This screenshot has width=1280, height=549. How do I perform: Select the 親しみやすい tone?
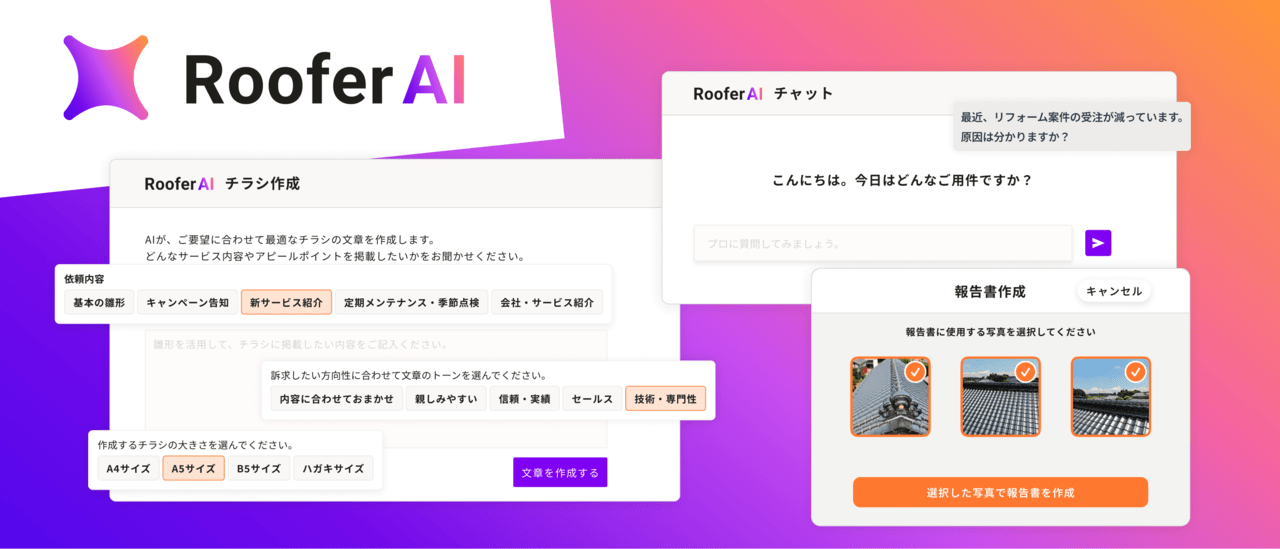point(446,399)
